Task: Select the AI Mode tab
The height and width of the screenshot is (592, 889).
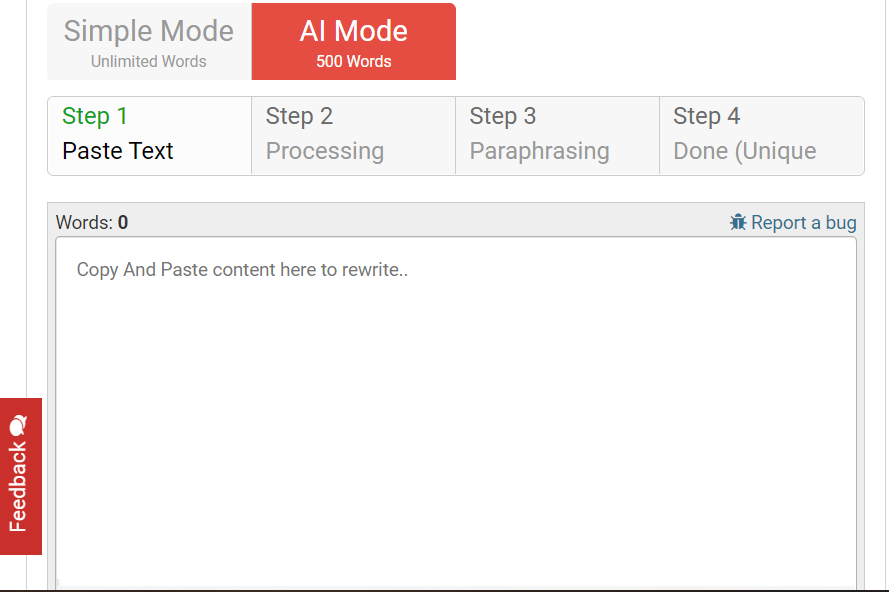Action: pyautogui.click(x=354, y=42)
